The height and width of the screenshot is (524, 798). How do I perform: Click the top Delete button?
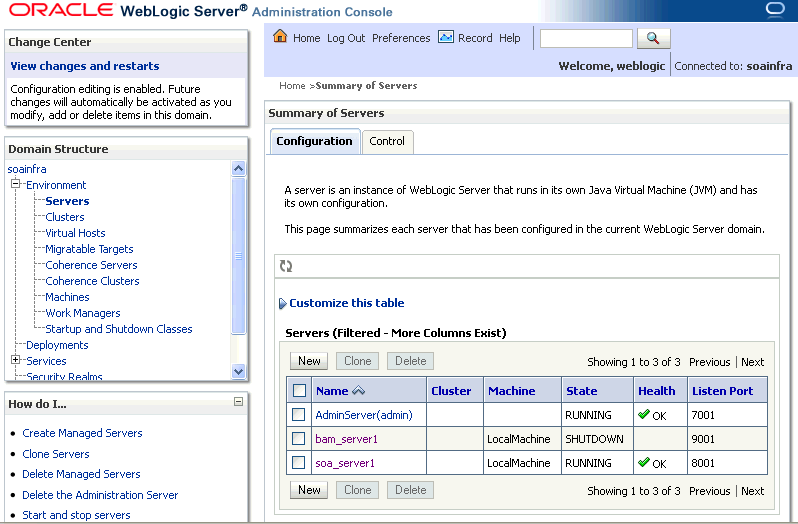tap(410, 361)
